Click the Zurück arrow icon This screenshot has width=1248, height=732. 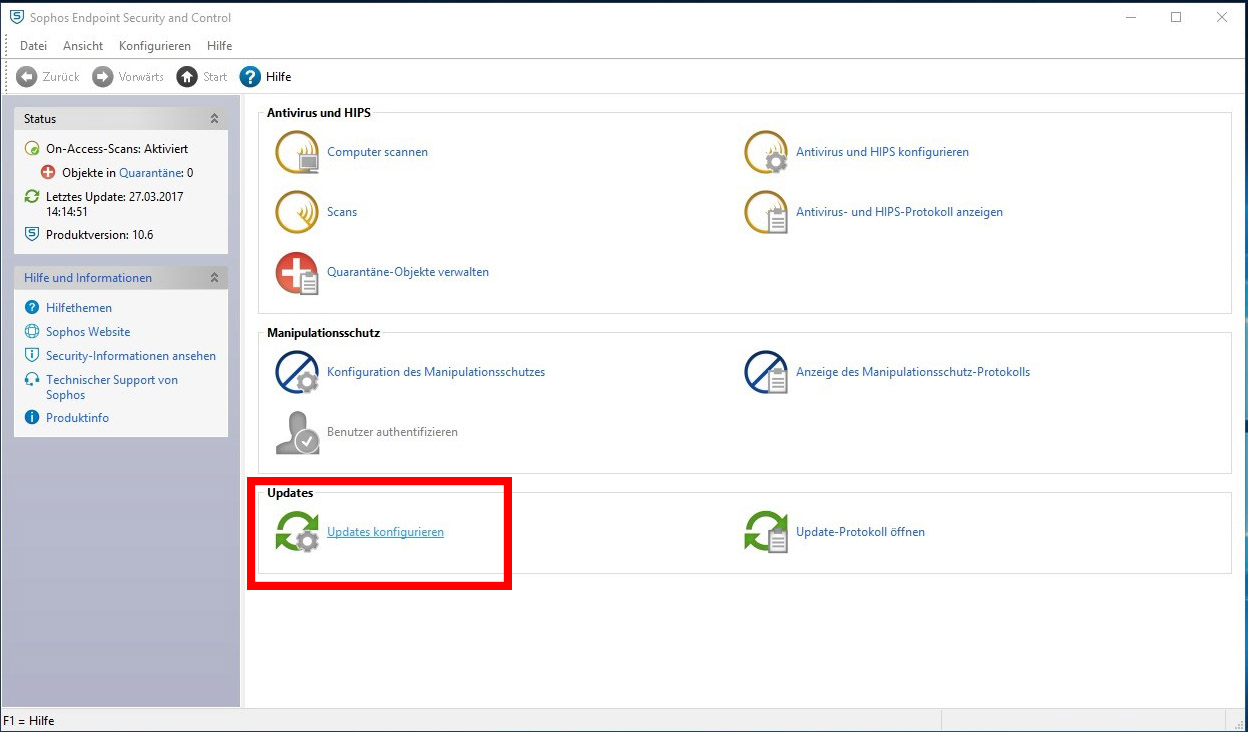[27, 77]
